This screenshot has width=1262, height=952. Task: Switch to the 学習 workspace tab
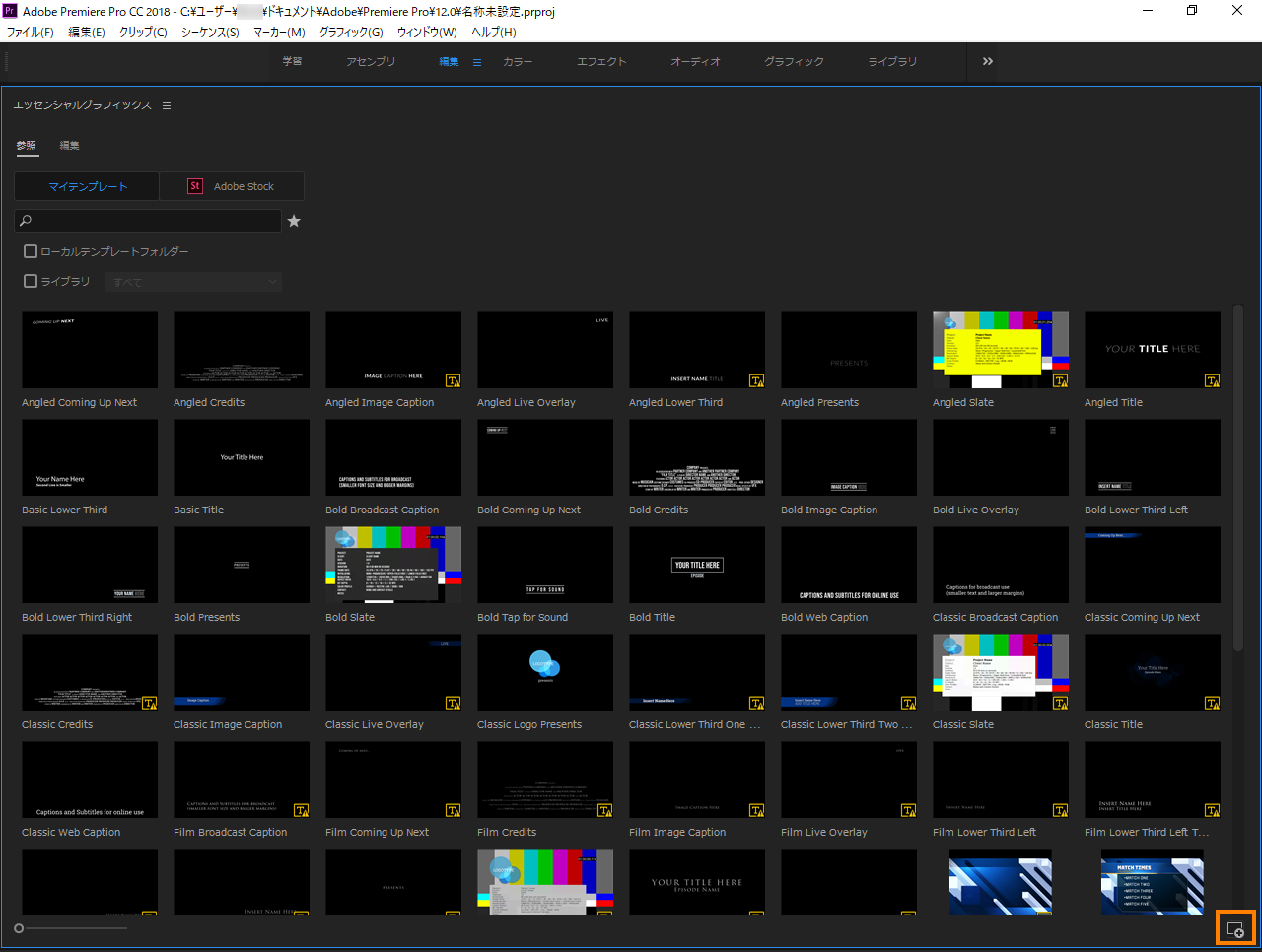click(292, 61)
